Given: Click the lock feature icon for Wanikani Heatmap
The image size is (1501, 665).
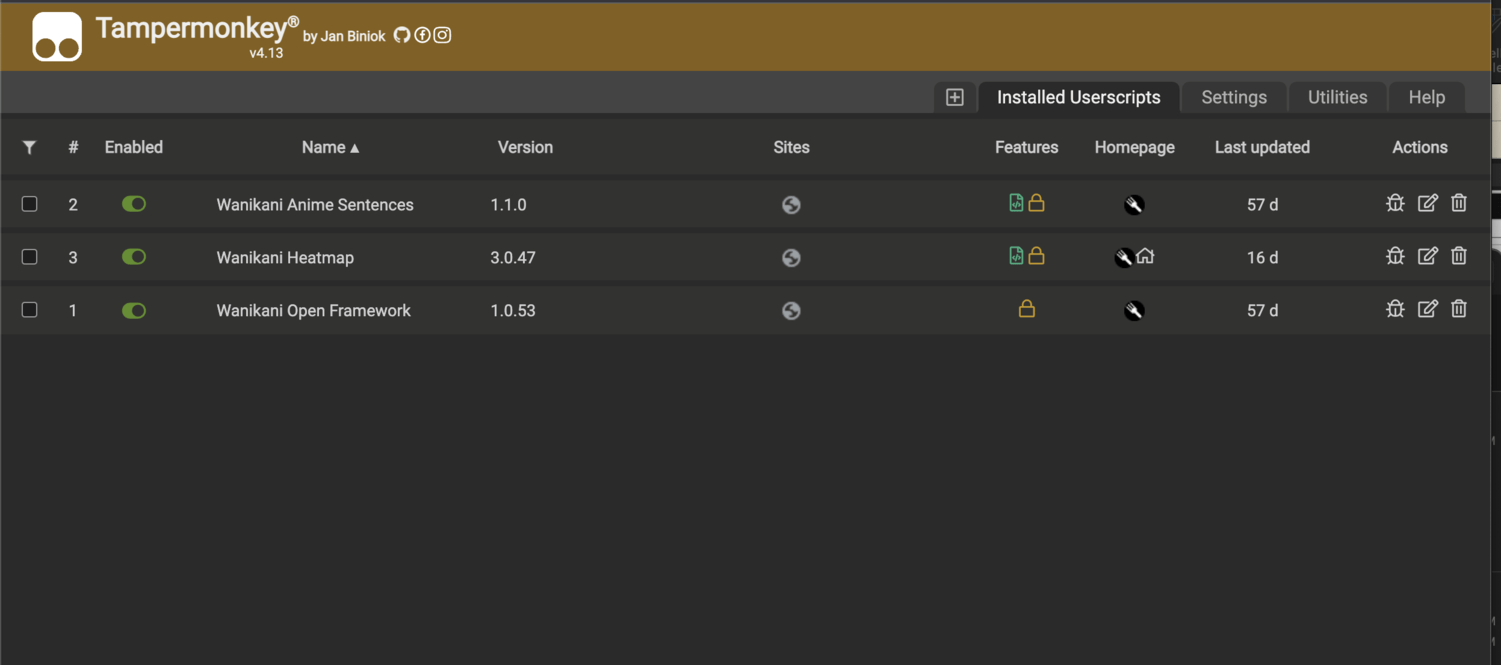Looking at the screenshot, I should [x=1037, y=256].
